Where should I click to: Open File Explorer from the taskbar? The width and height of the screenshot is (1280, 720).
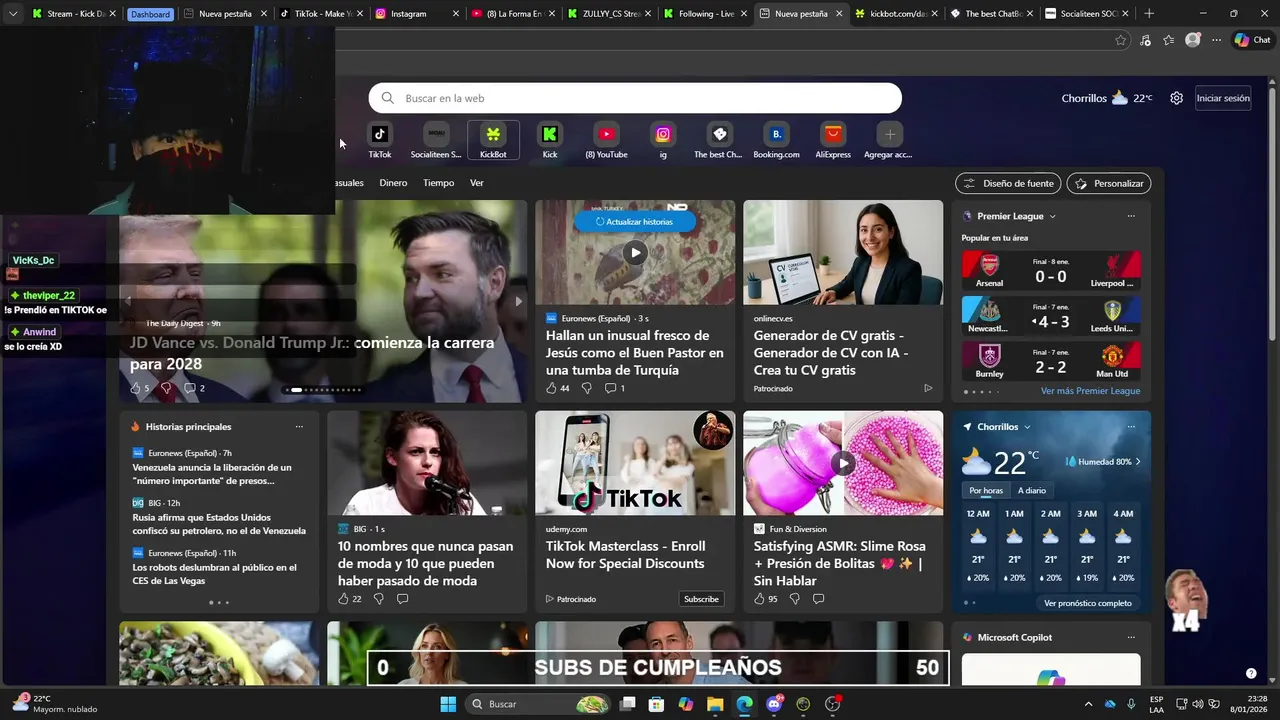[x=714, y=704]
